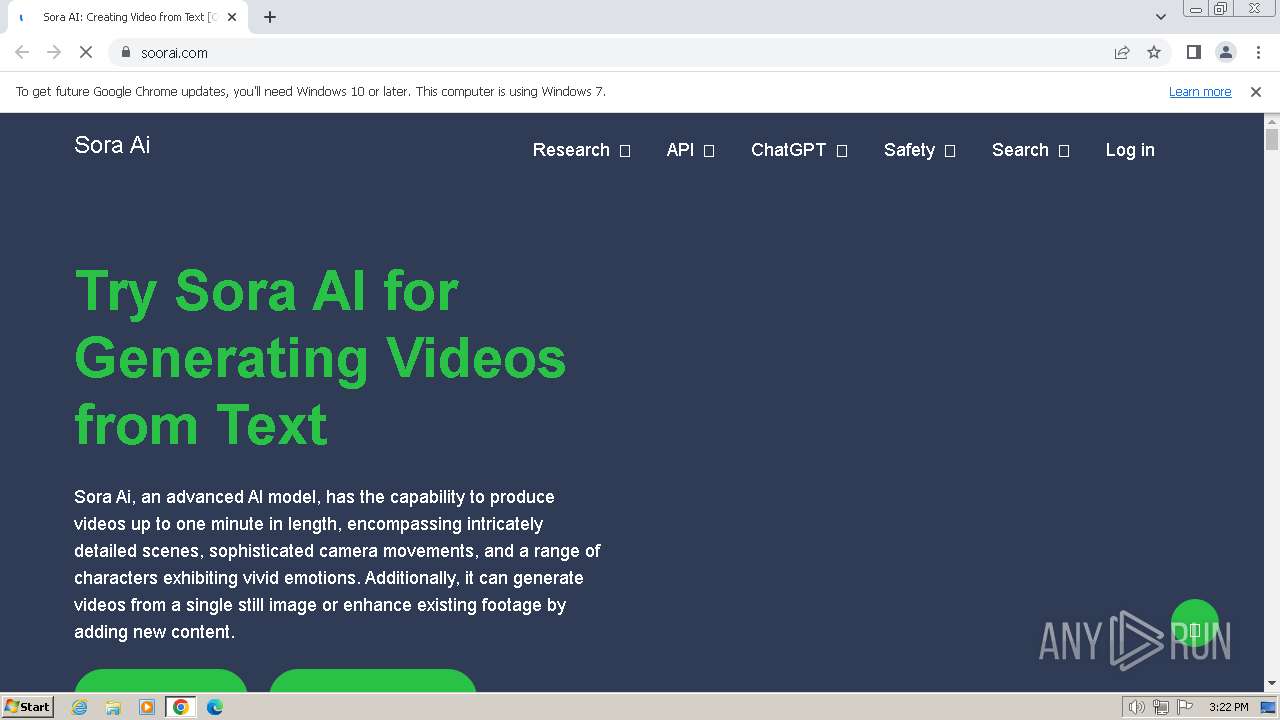Screen dimensions: 1280x720
Task: Open the Action Center flag icon
Action: pos(1185,707)
